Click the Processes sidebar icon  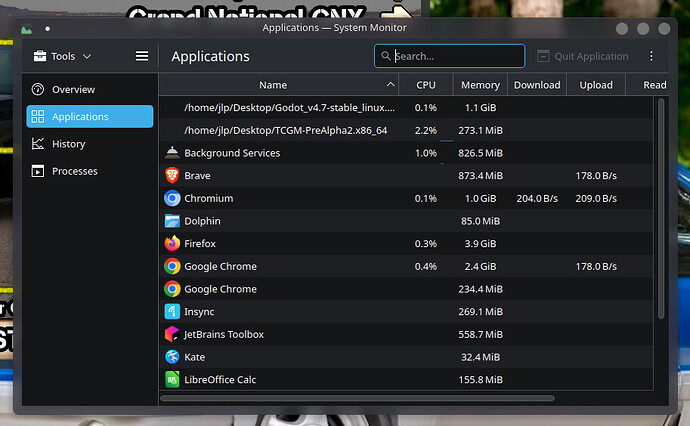38,171
